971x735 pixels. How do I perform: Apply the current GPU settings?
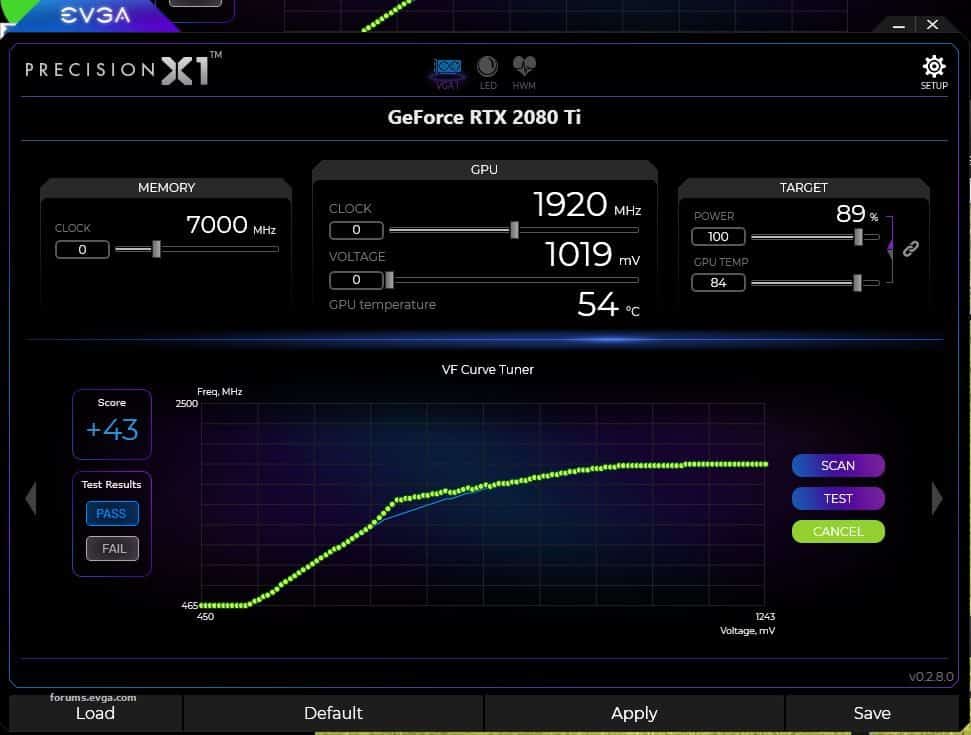click(x=633, y=713)
